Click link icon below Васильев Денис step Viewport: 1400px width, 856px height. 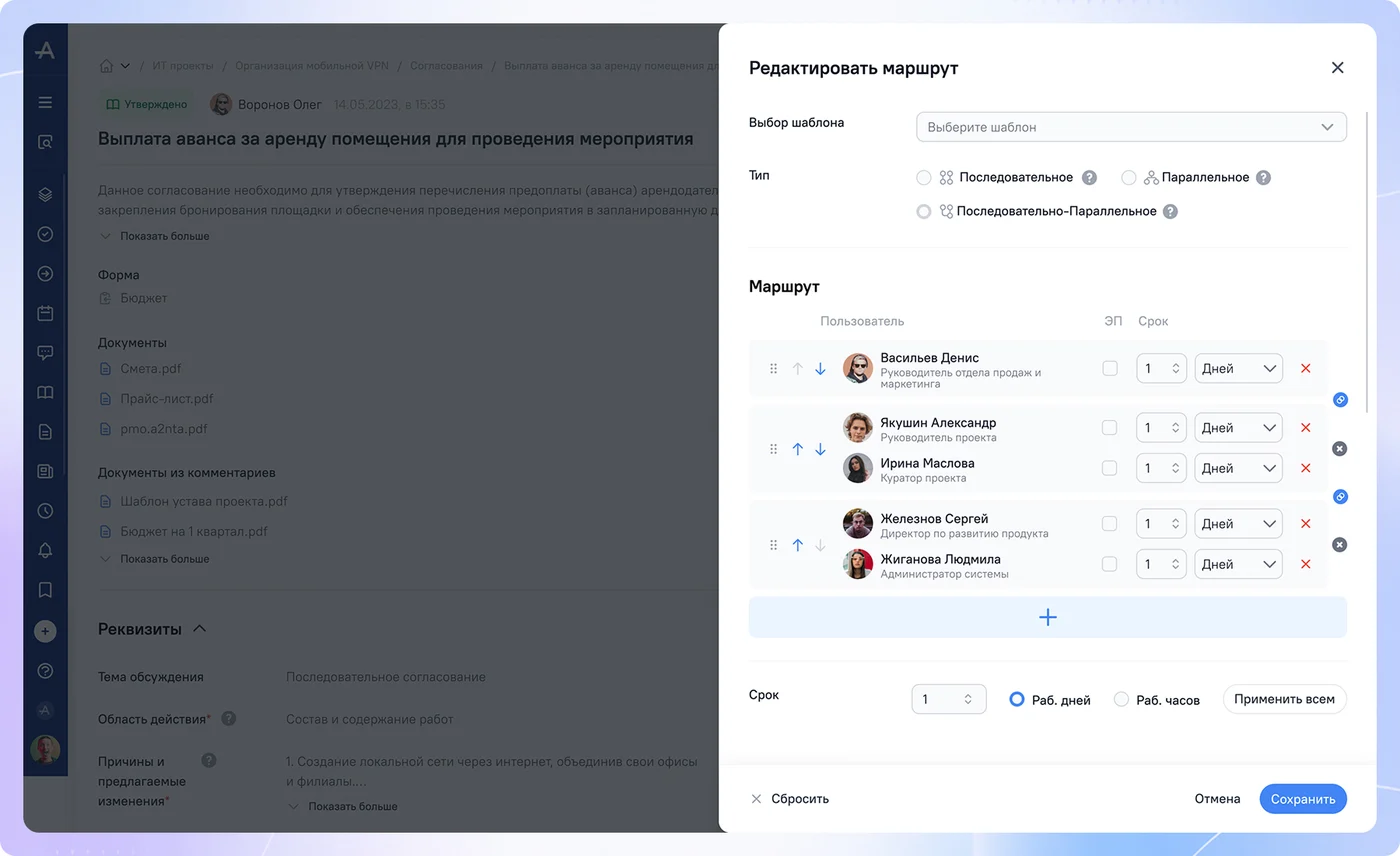coord(1340,400)
